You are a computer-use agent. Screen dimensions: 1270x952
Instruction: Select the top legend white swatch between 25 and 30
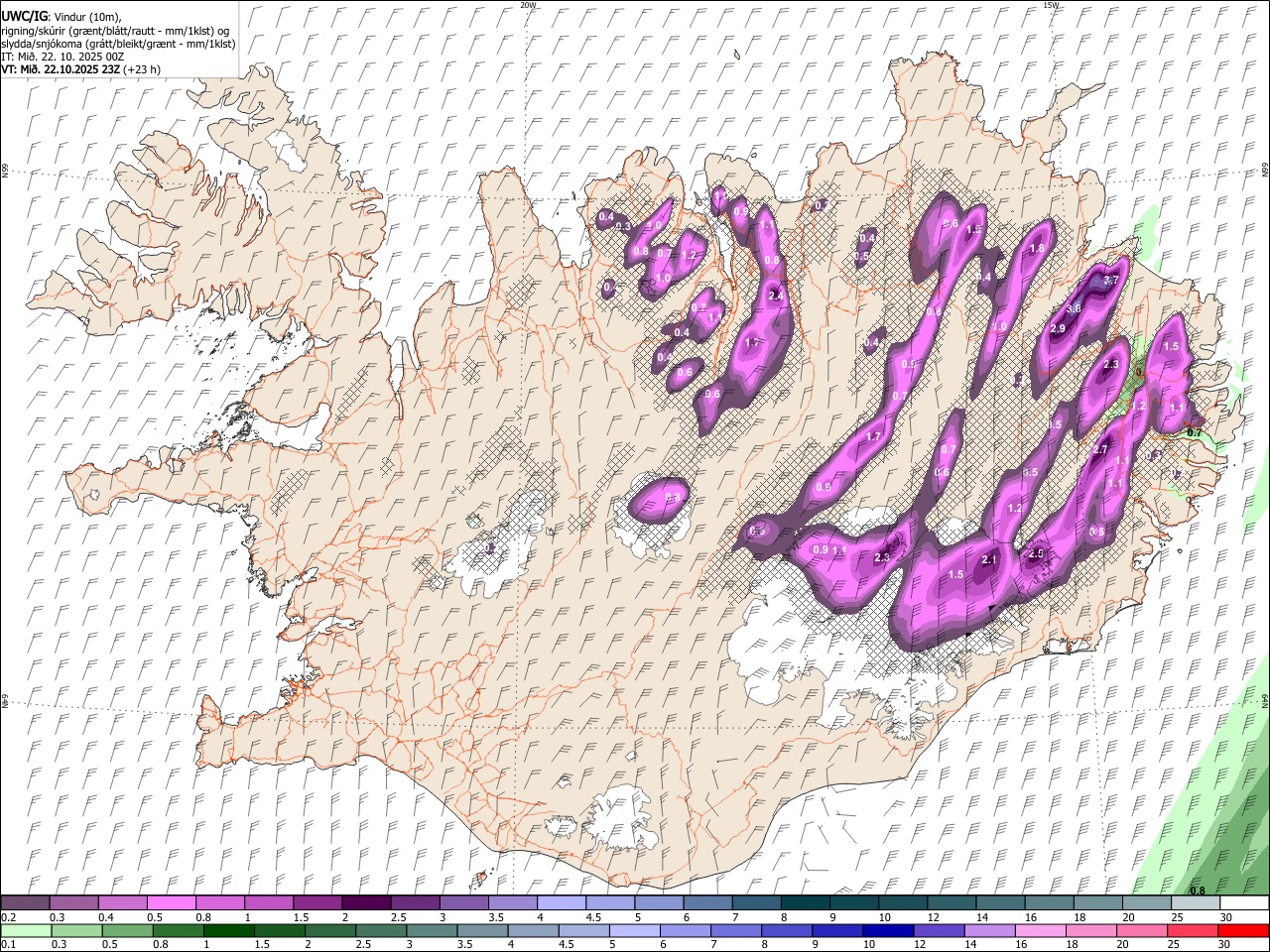[1195, 903]
